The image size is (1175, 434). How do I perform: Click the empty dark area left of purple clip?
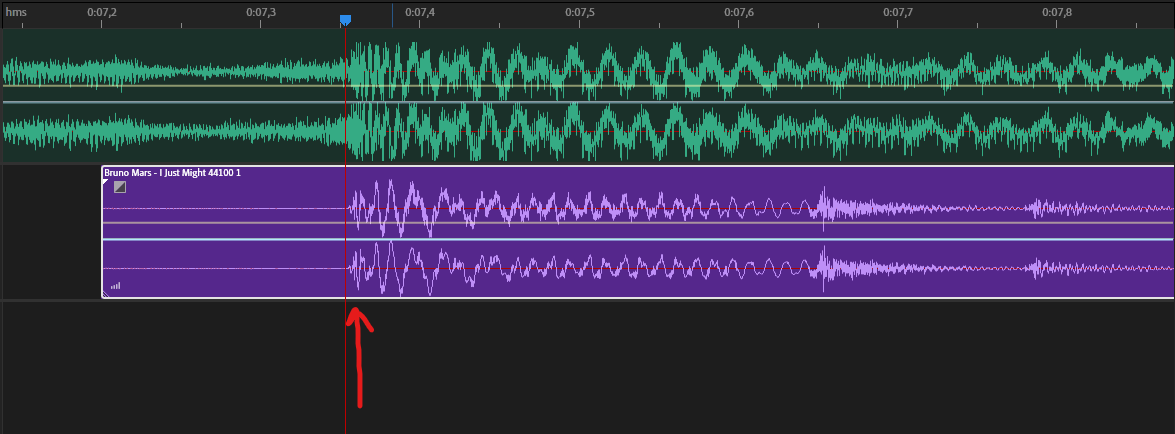50,232
